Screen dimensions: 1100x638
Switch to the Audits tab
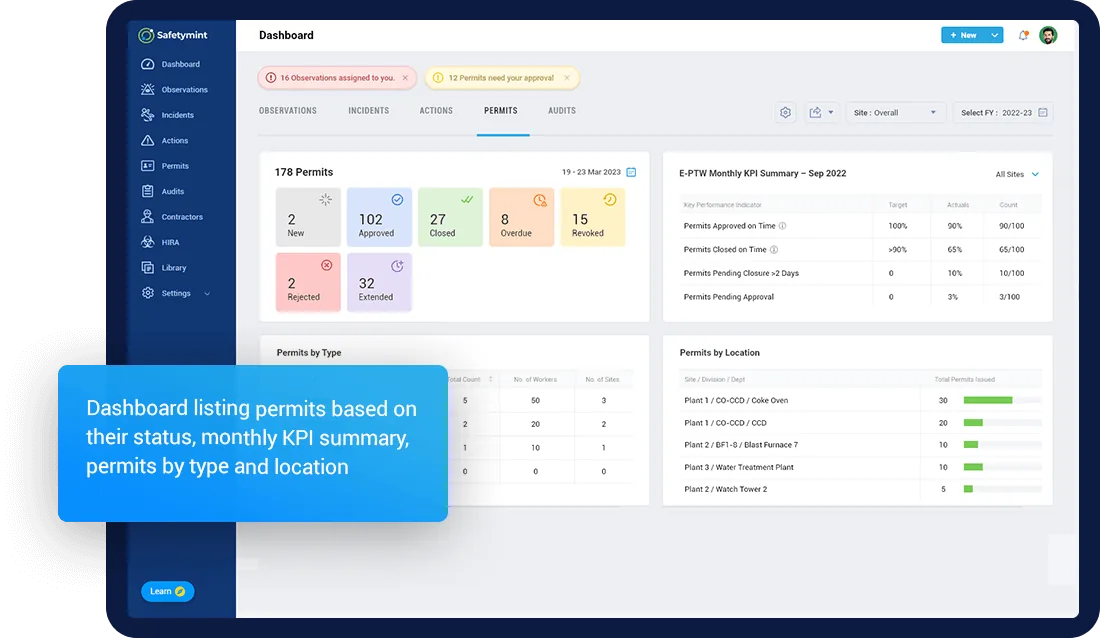562,111
